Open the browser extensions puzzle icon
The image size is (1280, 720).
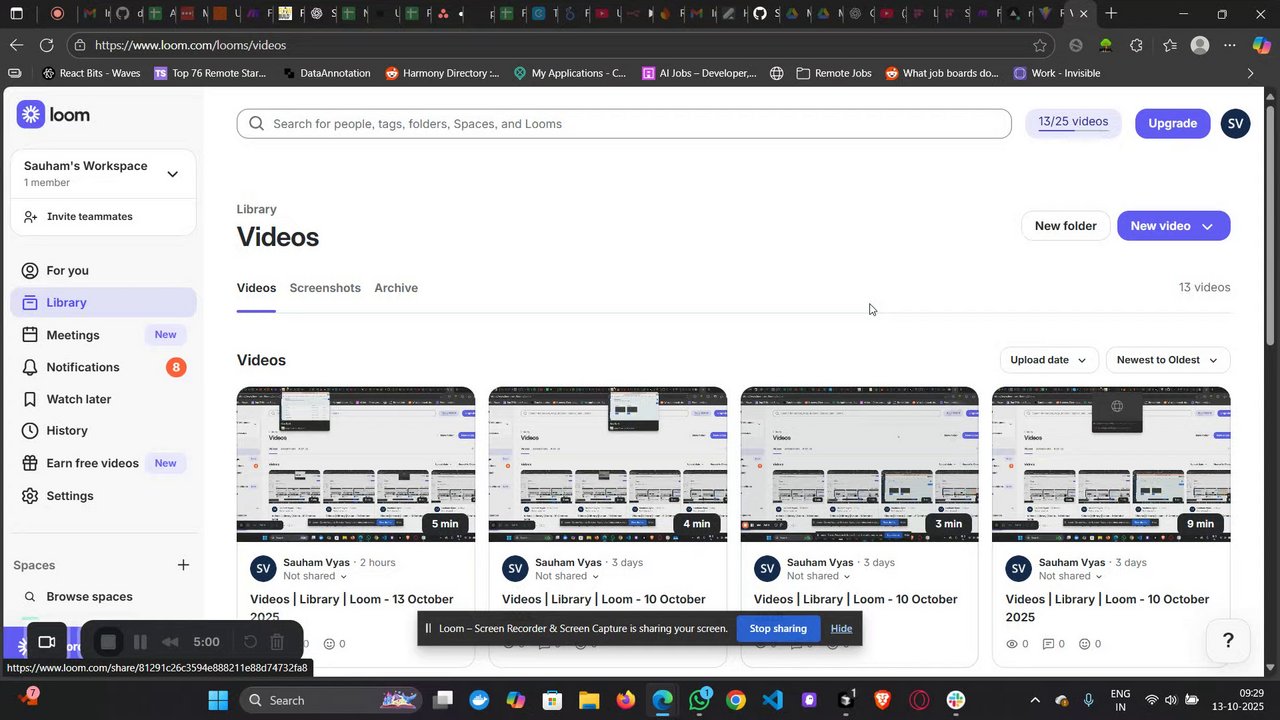coord(1137,45)
